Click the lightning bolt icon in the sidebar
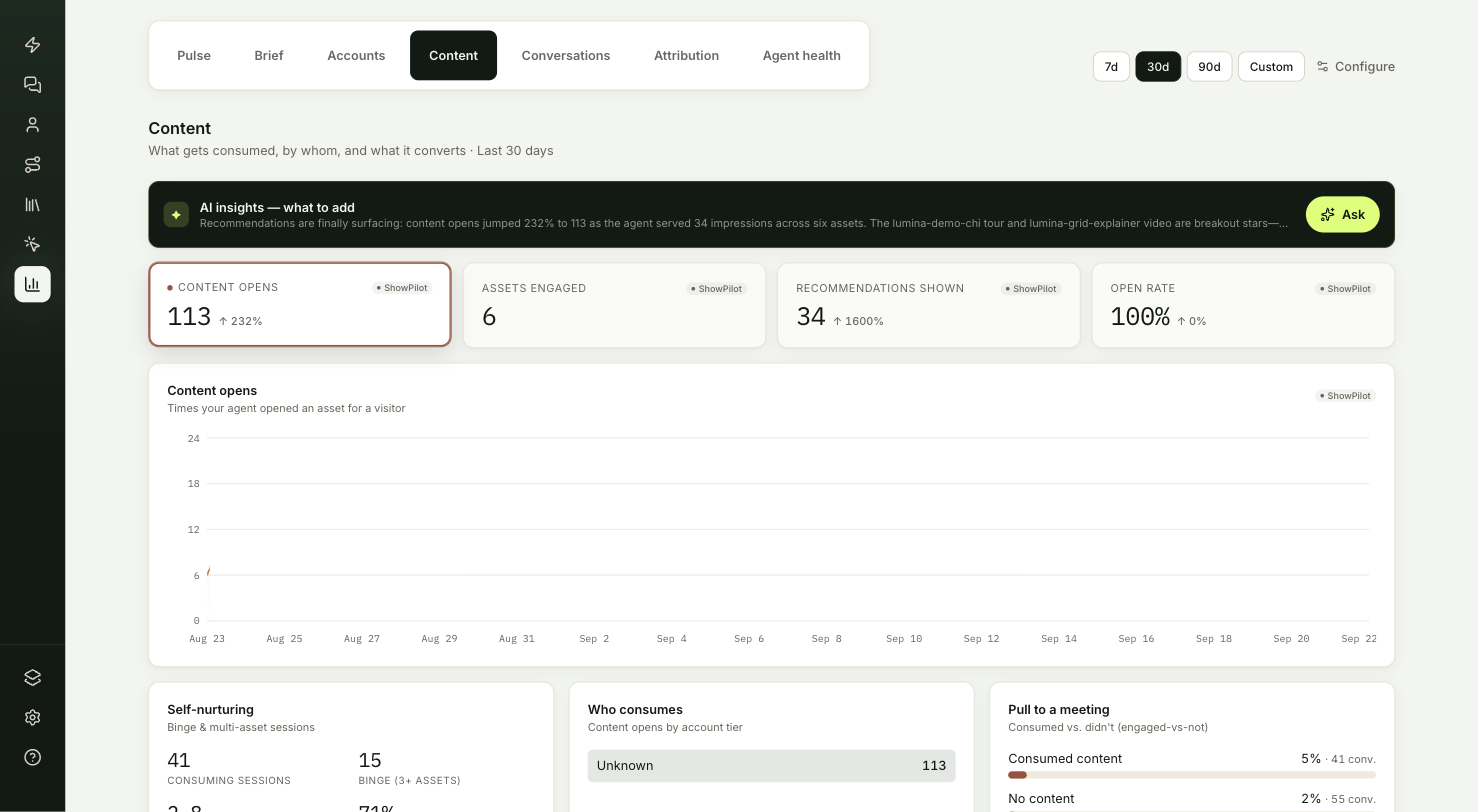Screen dimensions: 1478x812 pyautogui.click(x=32, y=45)
